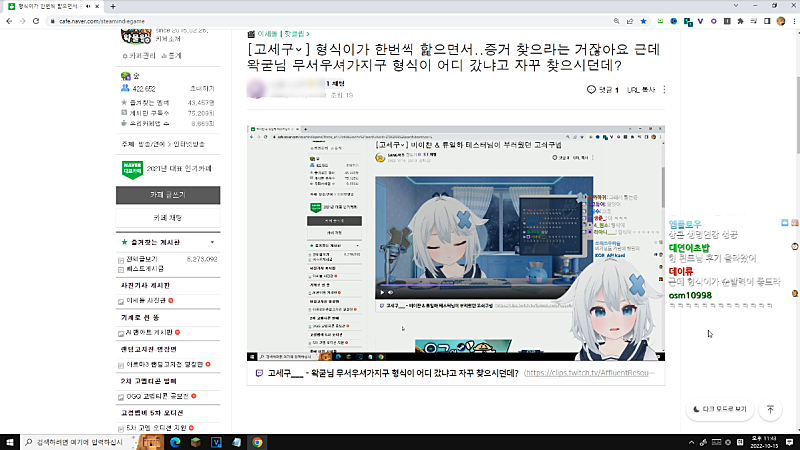
Task: Open the Extensions puzzle piece menu
Action: 740,21
